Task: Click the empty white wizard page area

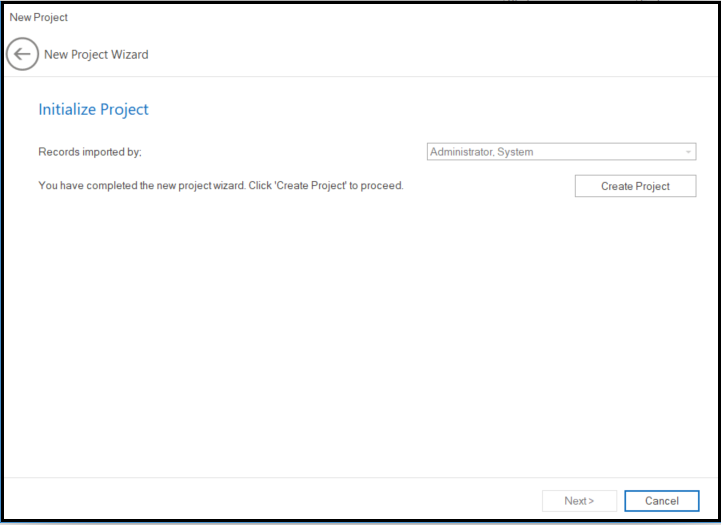Action: coord(360,340)
